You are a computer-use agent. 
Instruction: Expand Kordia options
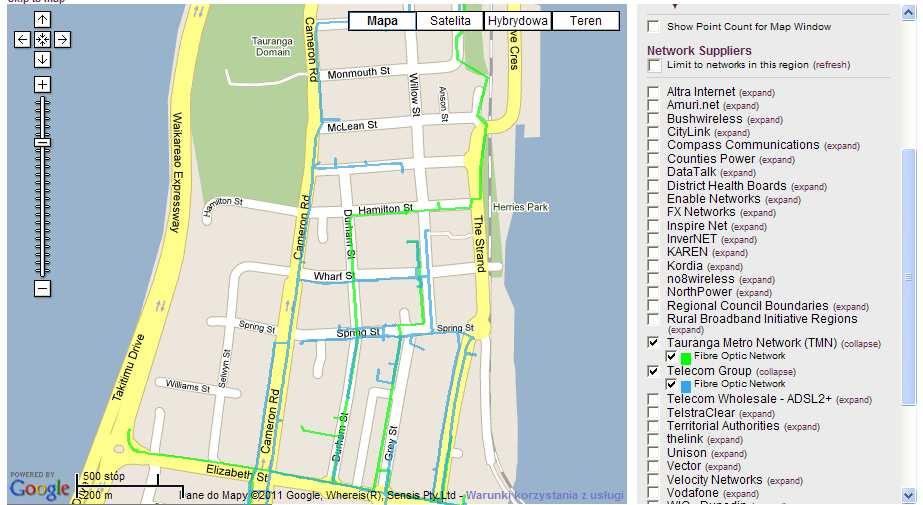(725, 267)
